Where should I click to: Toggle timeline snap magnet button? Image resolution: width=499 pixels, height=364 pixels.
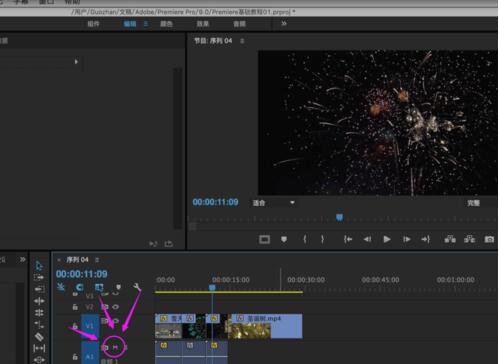pos(79,287)
